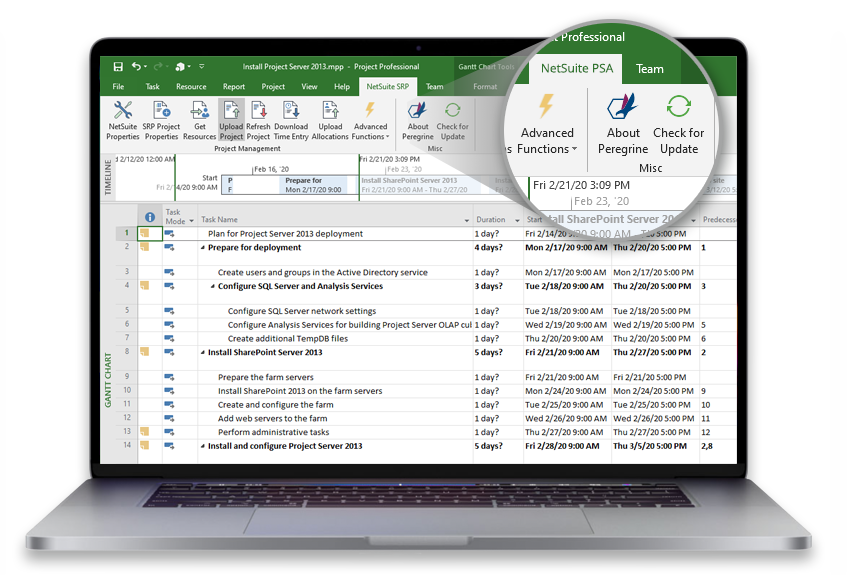Click the note icon on row 13
Image resolution: width=856 pixels, height=575 pixels.
tap(144, 431)
